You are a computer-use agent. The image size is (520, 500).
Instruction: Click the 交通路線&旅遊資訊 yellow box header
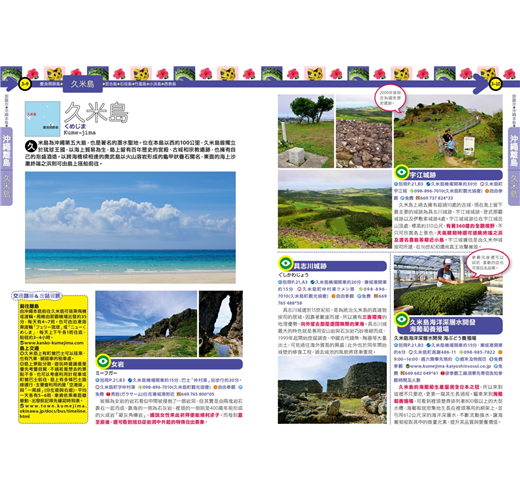tap(37, 296)
